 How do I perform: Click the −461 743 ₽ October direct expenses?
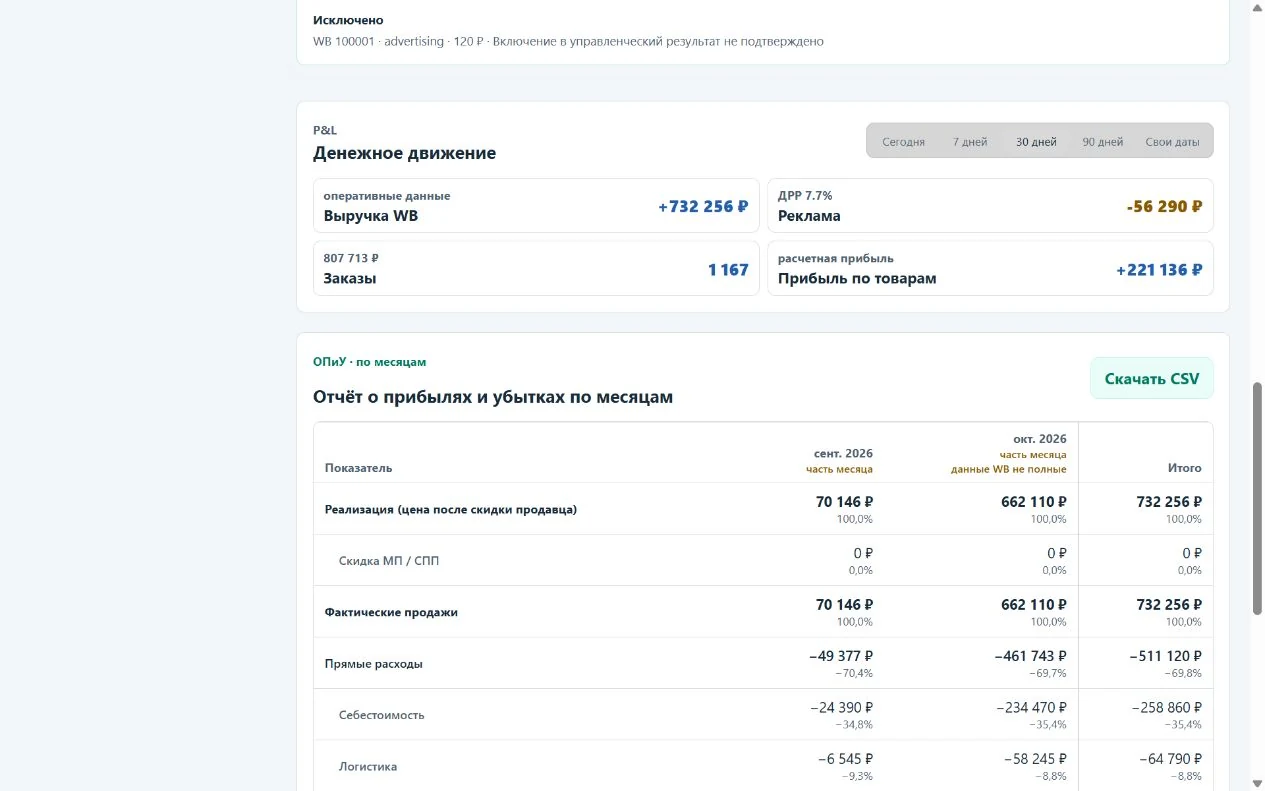1031,656
